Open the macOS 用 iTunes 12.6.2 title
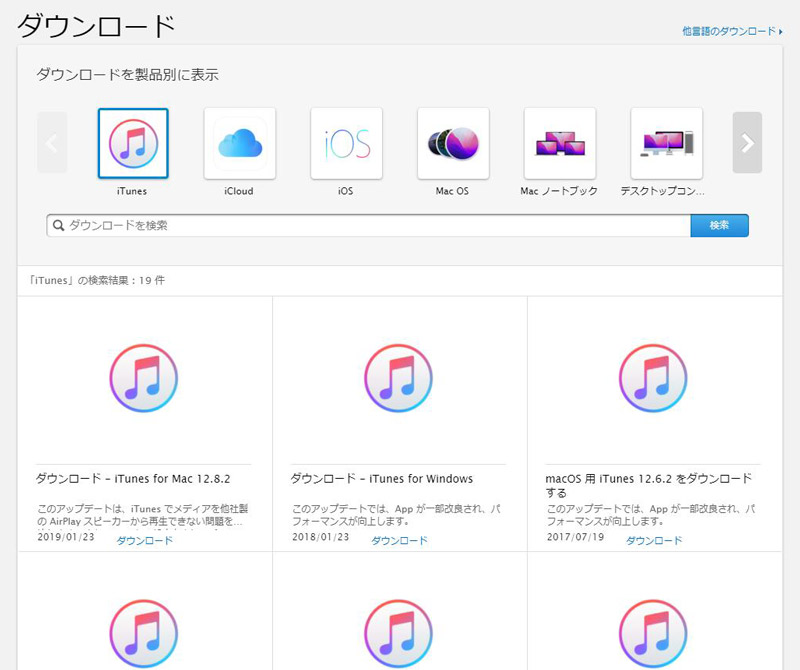Screen dimensions: 800x670 point(649,485)
